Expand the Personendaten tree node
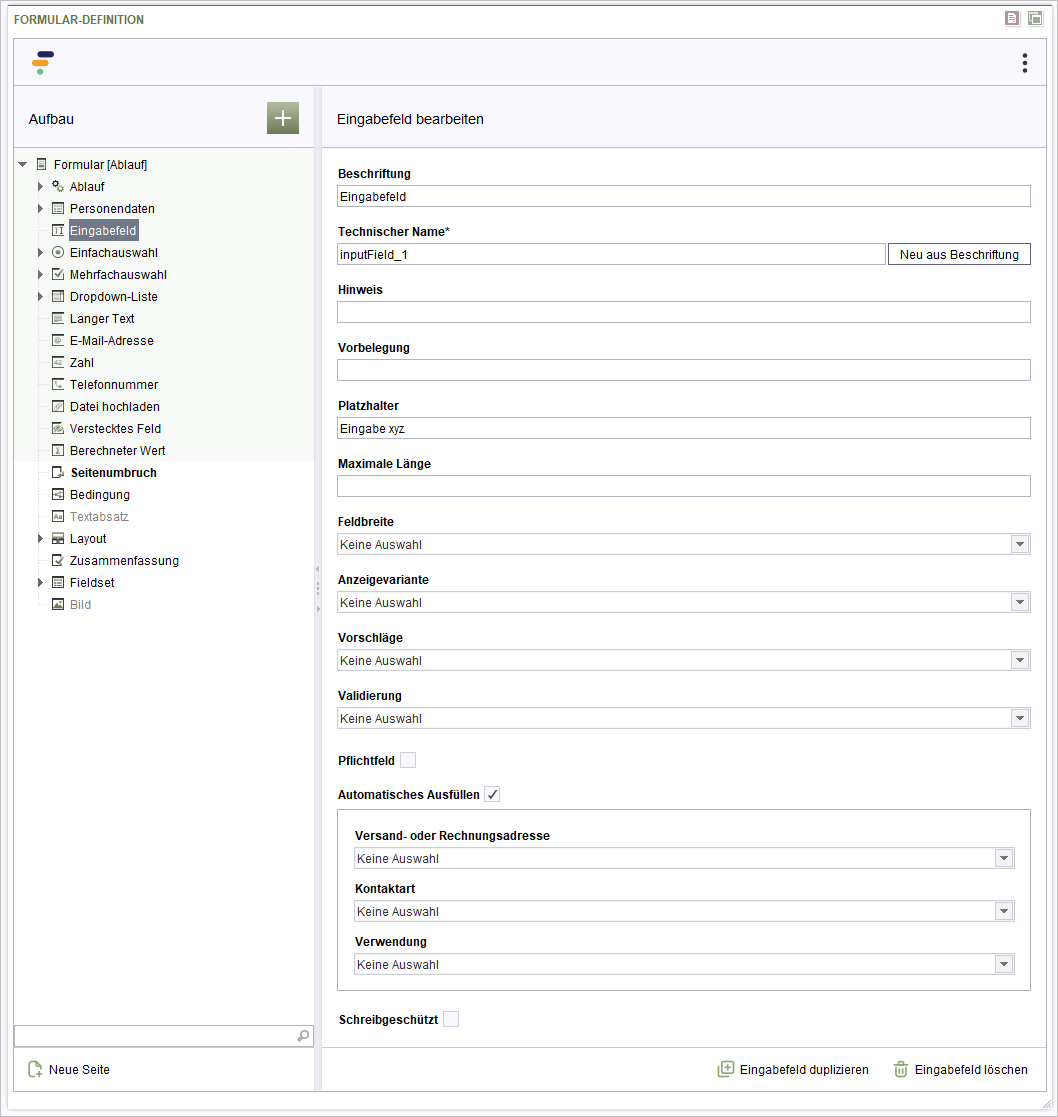 [x=41, y=209]
